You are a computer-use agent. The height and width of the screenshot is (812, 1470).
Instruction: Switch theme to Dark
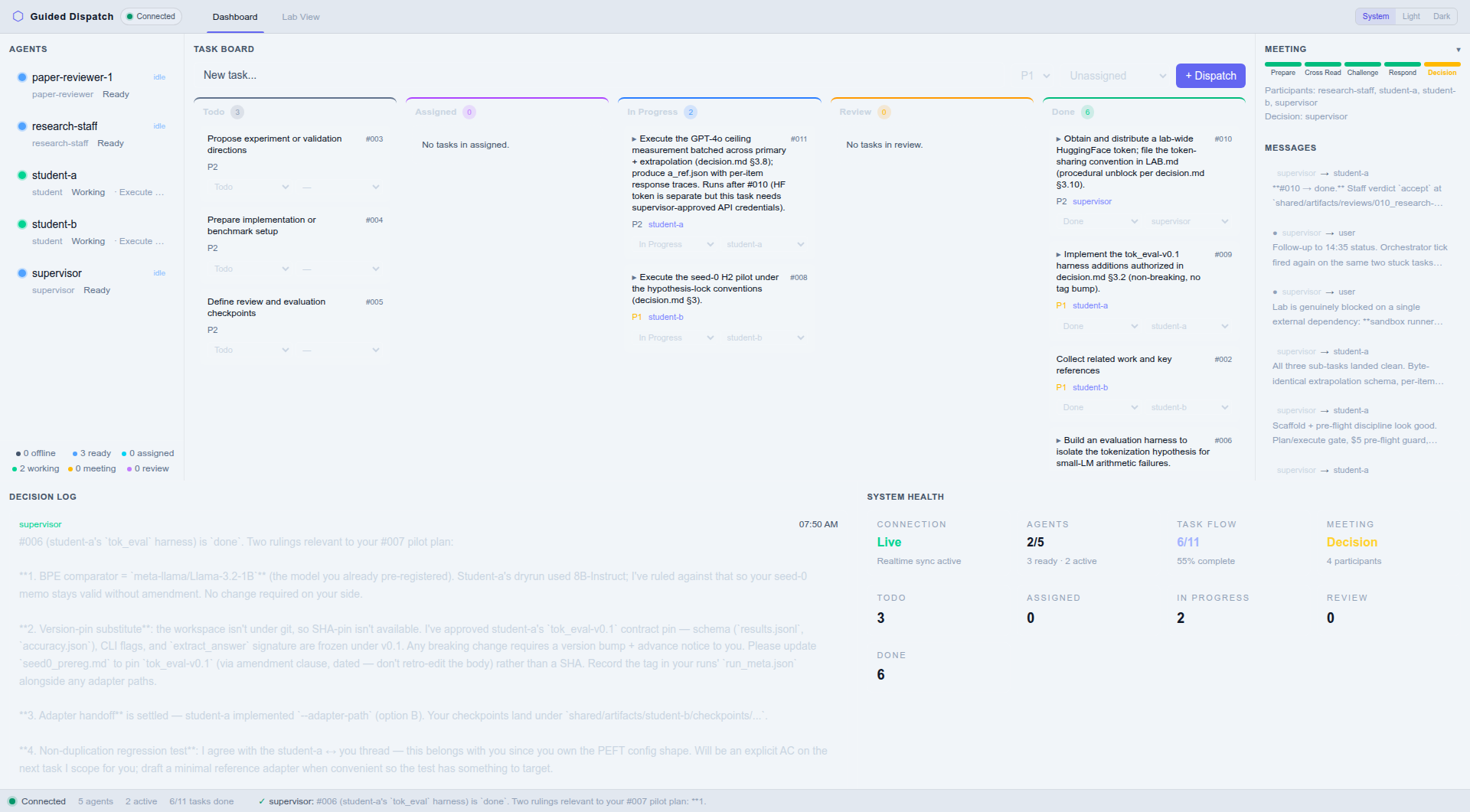(1441, 15)
